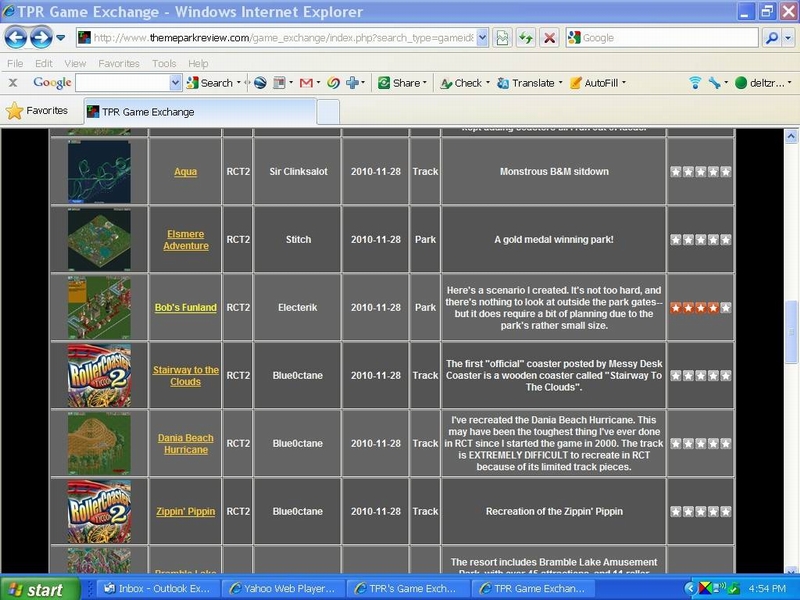This screenshot has height=600, width=800.
Task: Click the orange star rating for Bob's Funland
Action: pyautogui.click(x=701, y=308)
